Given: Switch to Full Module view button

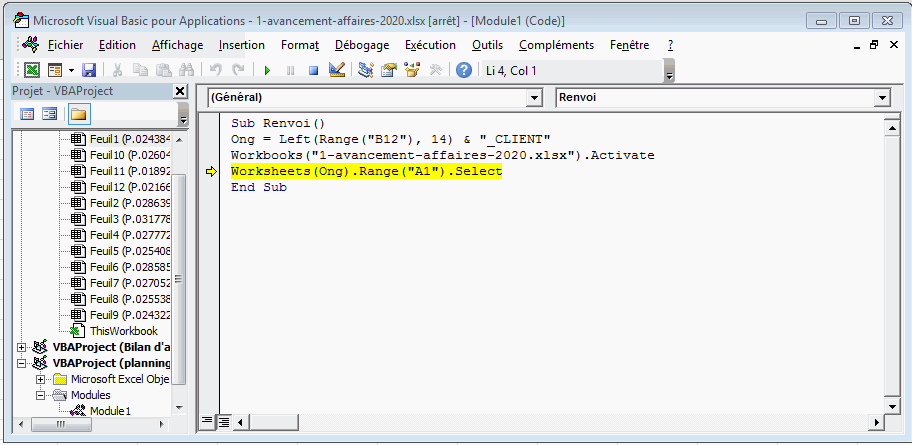Looking at the screenshot, I should [x=224, y=421].
